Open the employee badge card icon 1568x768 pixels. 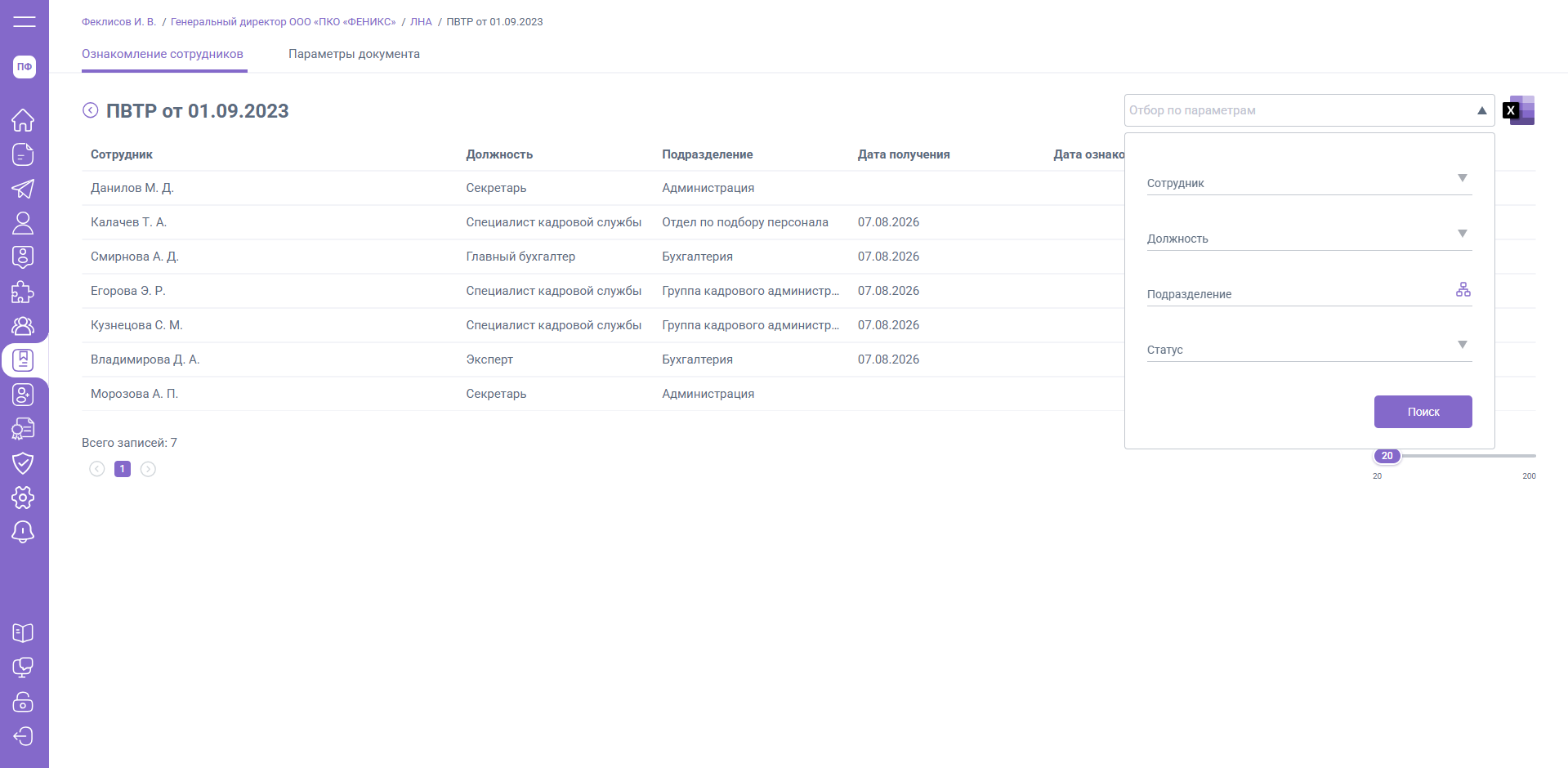click(x=23, y=257)
